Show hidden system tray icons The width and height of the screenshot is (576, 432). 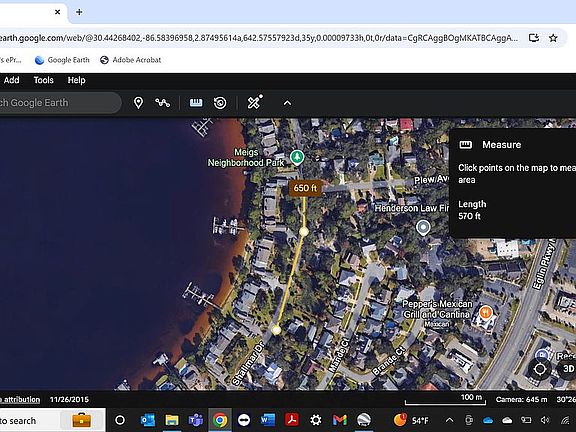[x=449, y=420]
